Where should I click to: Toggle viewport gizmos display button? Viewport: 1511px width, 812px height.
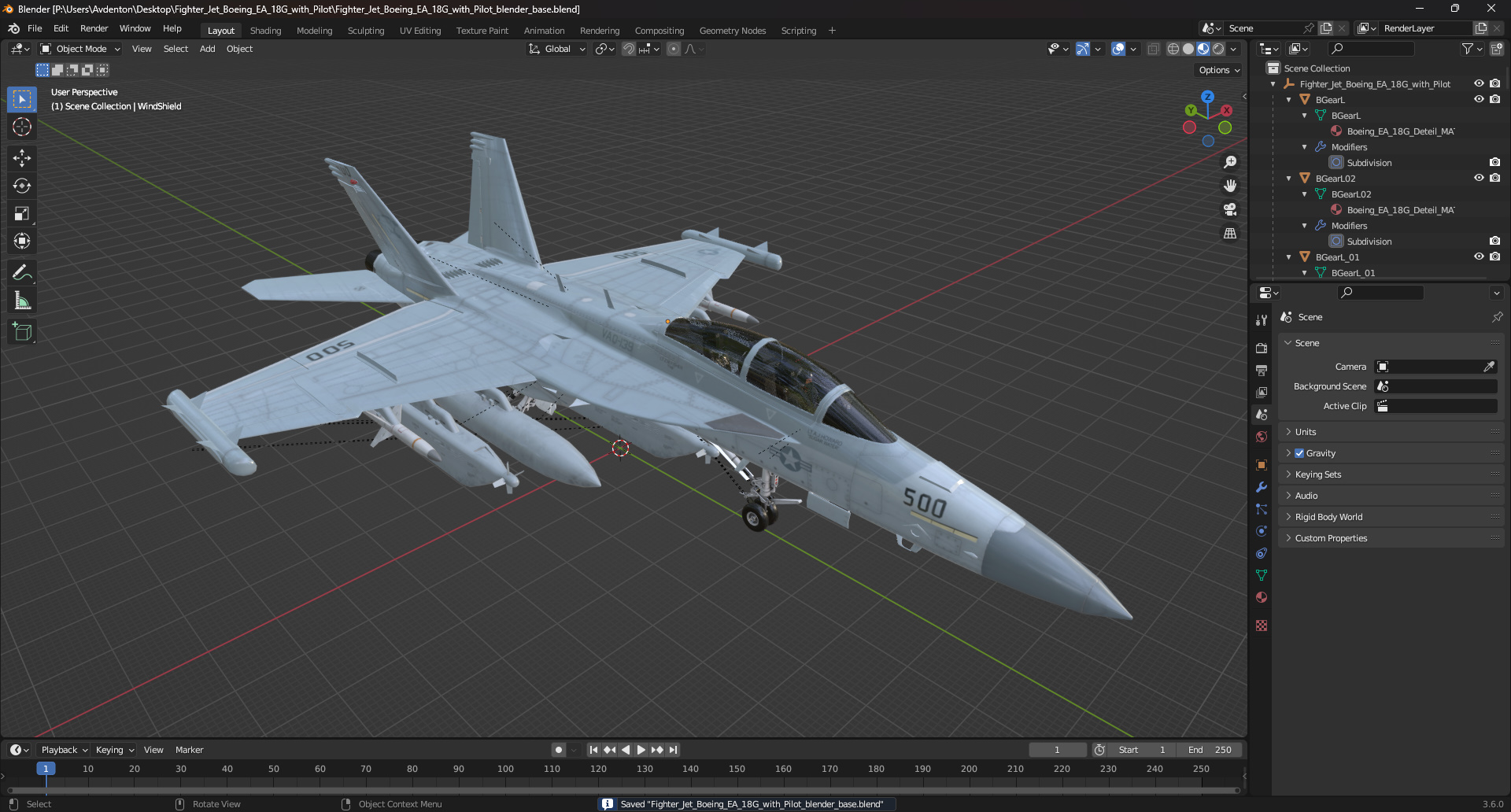tap(1083, 49)
